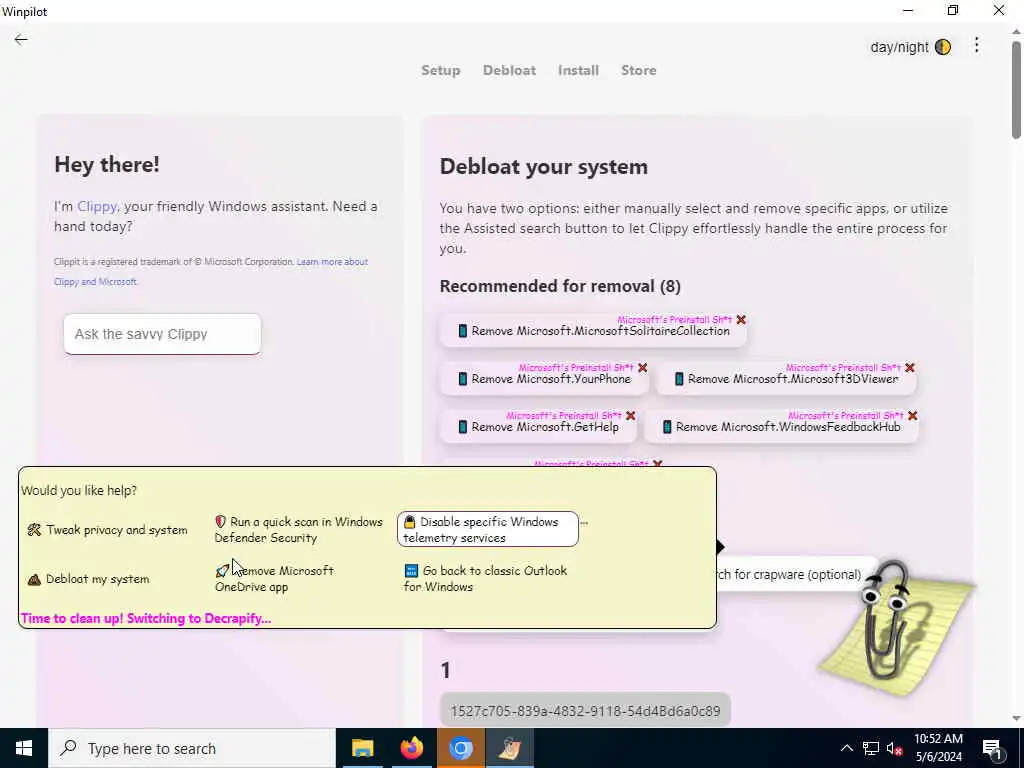Image resolution: width=1024 pixels, height=768 pixels.
Task: Show hidden system tray icons
Action: [846, 748]
